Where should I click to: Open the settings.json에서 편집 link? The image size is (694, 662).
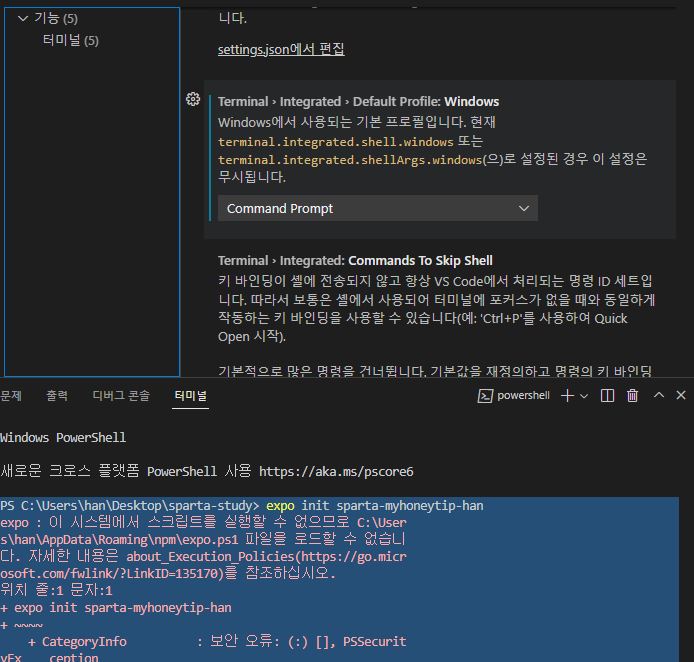[281, 49]
